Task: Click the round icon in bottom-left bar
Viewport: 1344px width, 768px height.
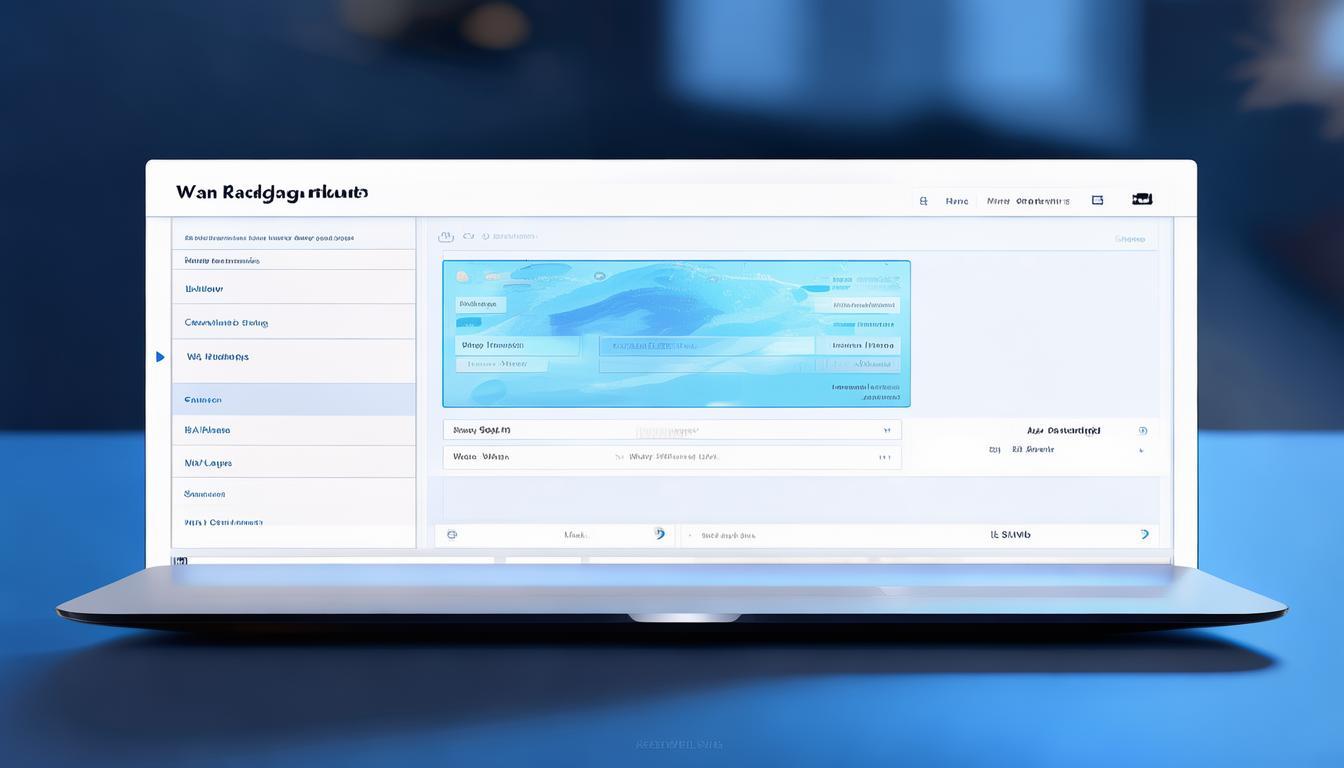Action: (x=452, y=535)
